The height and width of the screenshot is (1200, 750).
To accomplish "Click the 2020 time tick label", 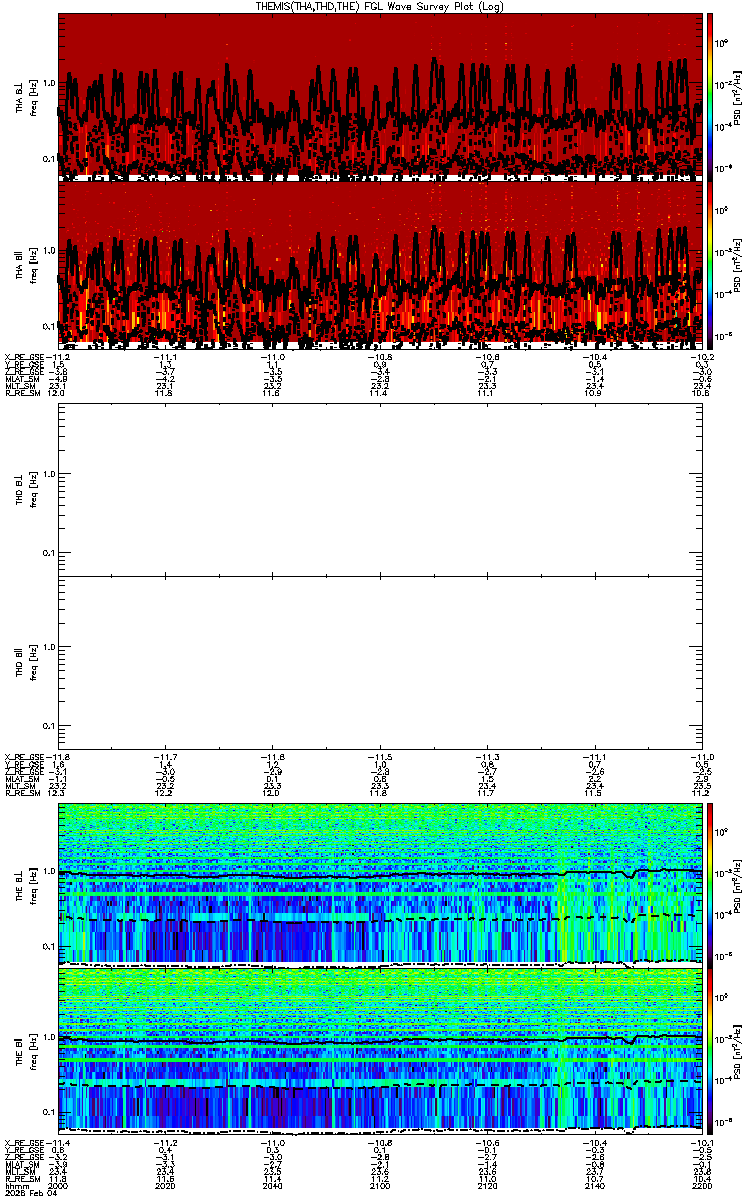I will point(166,1187).
